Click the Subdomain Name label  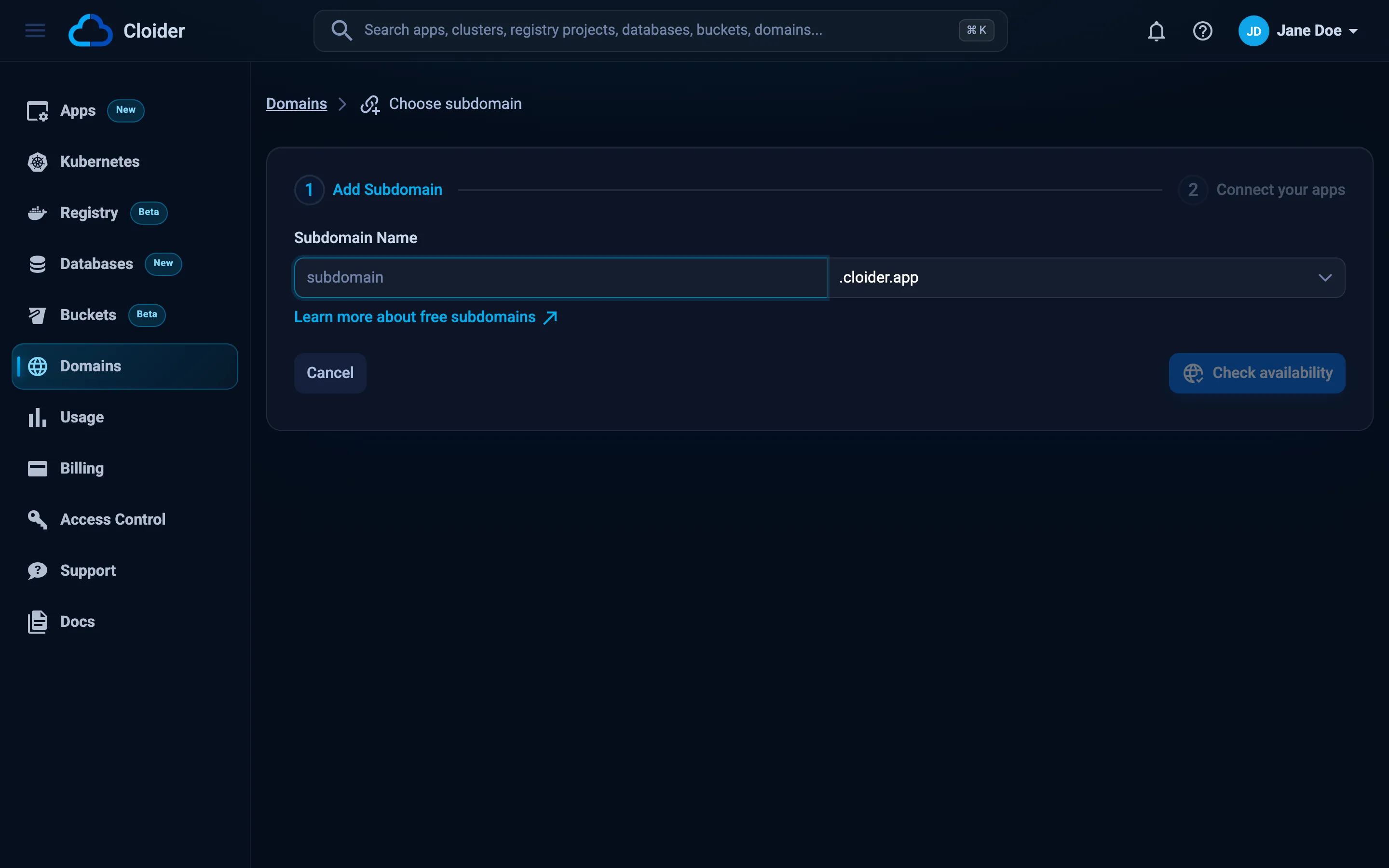pyautogui.click(x=355, y=238)
